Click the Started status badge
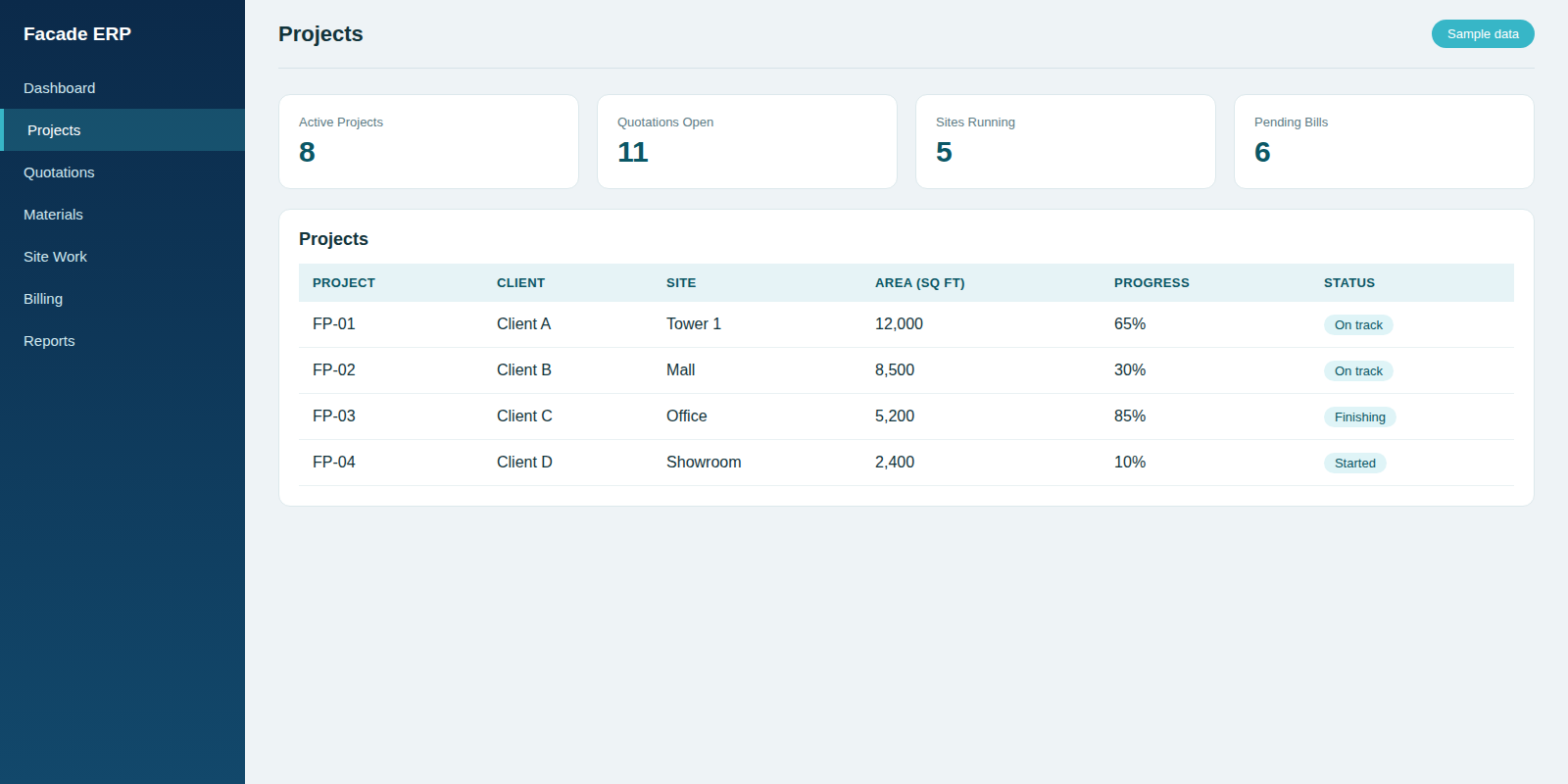1568x784 pixels. click(1355, 464)
